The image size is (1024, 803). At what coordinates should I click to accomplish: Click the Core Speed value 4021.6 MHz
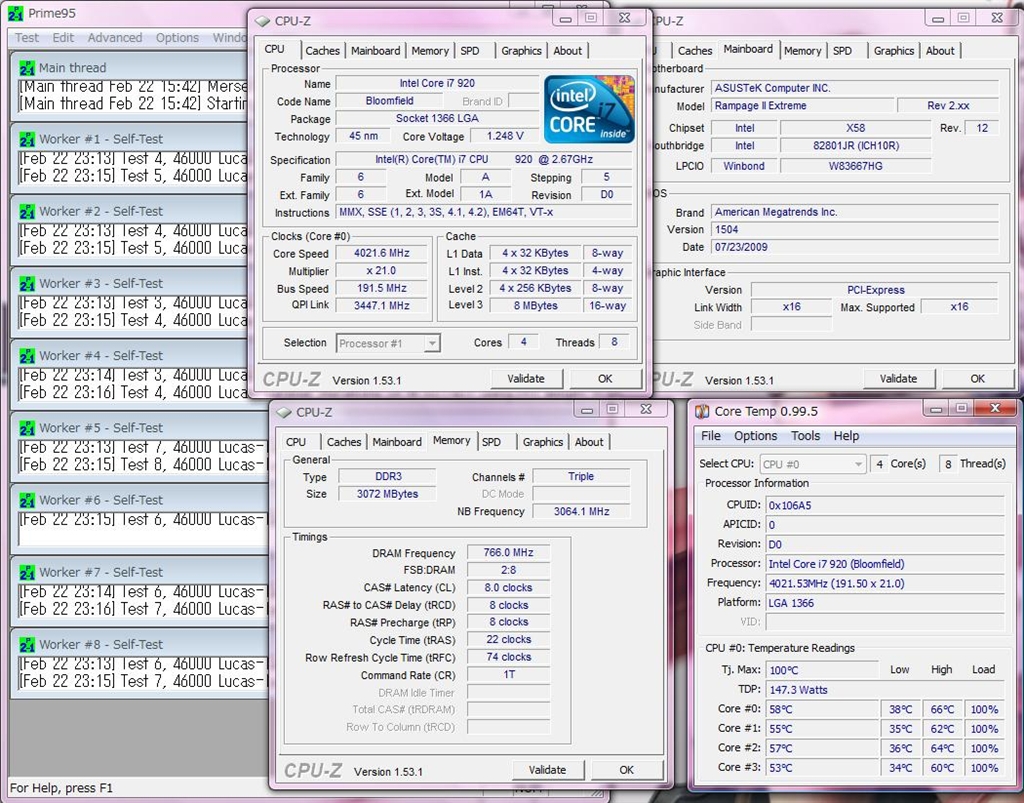[382, 253]
